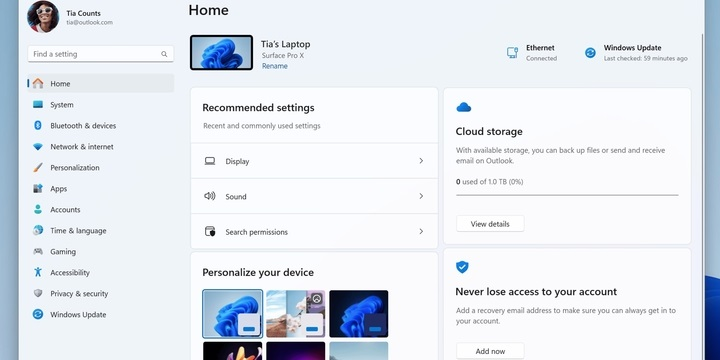Screen dimensions: 720x360
Task: Click the Network wifi icon in sidebar
Action: tap(38, 147)
